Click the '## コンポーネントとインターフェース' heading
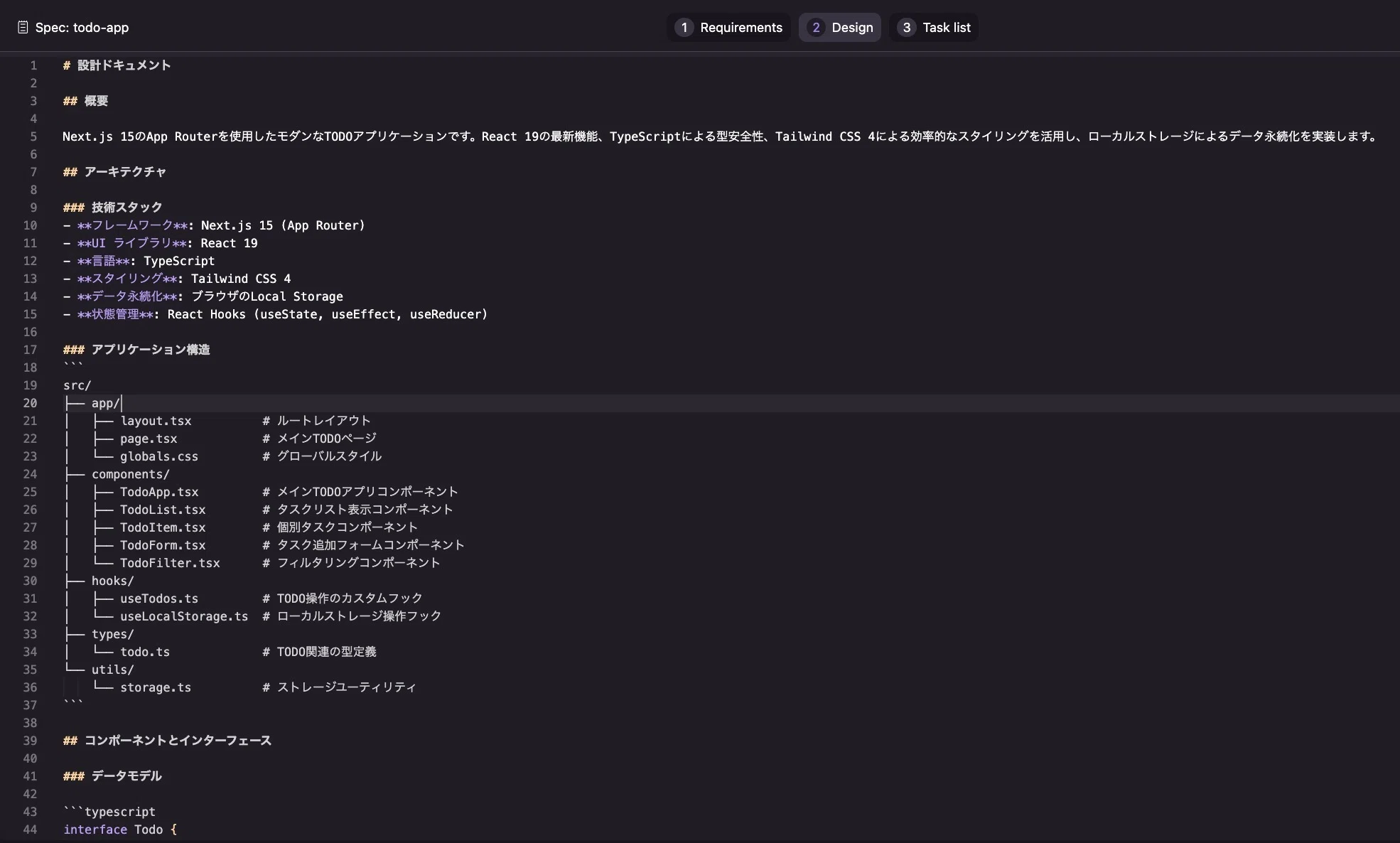This screenshot has height=843, width=1400. [x=167, y=741]
